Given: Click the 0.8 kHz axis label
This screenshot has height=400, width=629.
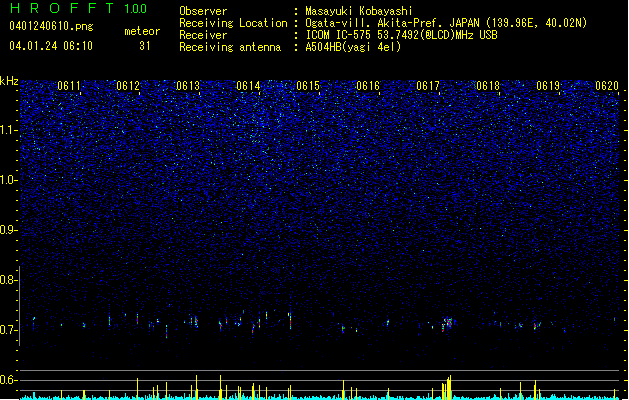Looking at the screenshot, I should [x=9, y=280].
